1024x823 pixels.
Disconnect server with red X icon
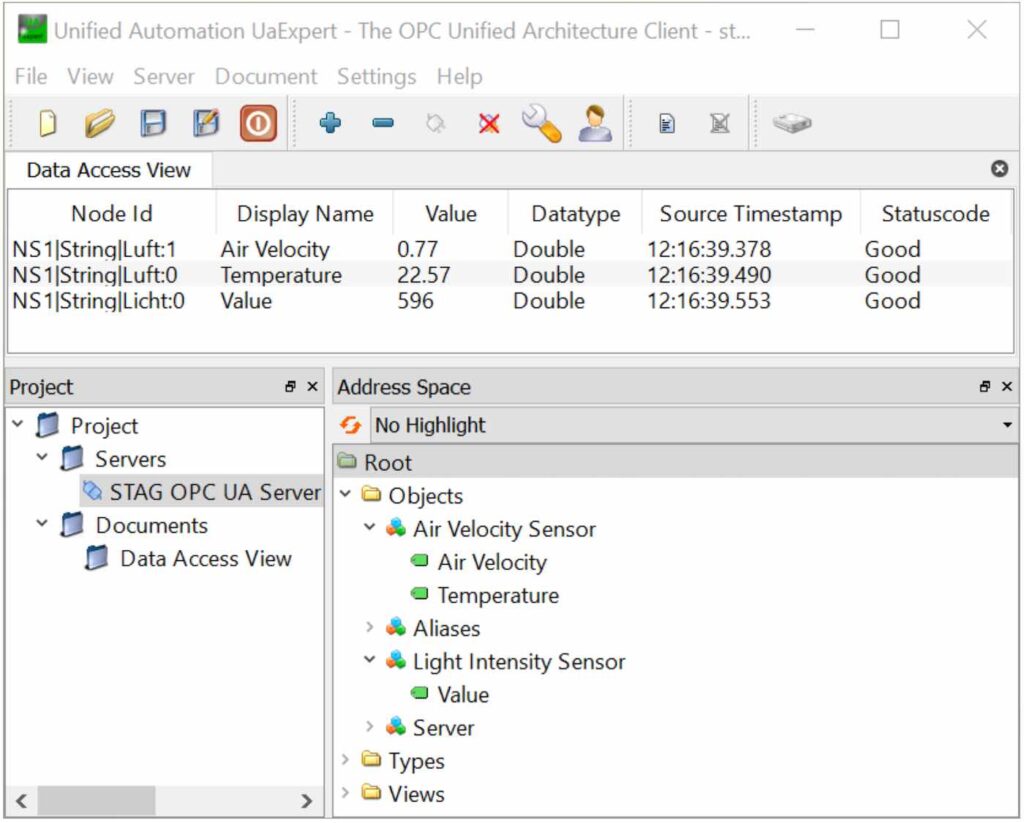[488, 123]
